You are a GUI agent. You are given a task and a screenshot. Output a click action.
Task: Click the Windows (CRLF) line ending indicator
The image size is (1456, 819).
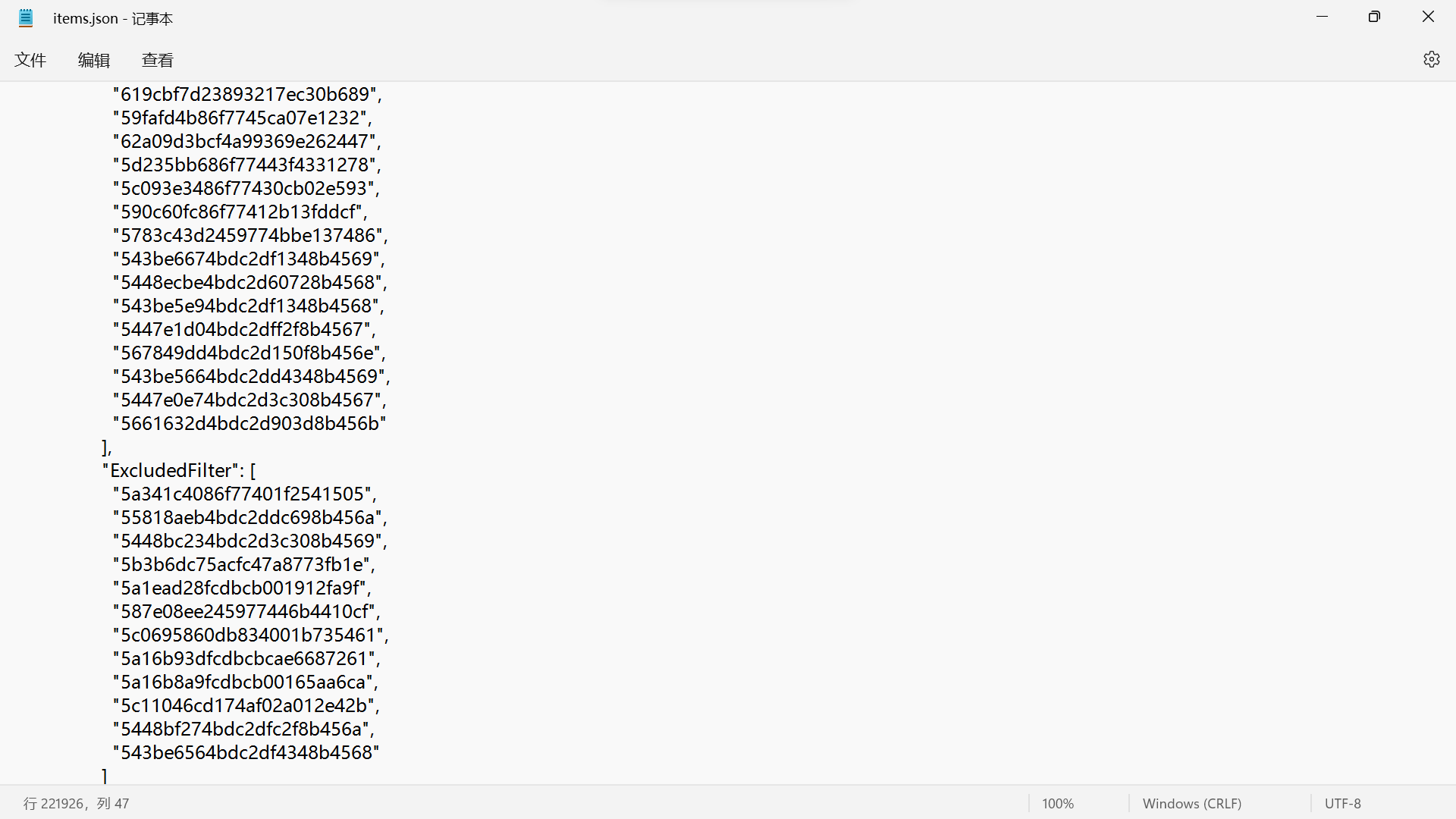1191,803
